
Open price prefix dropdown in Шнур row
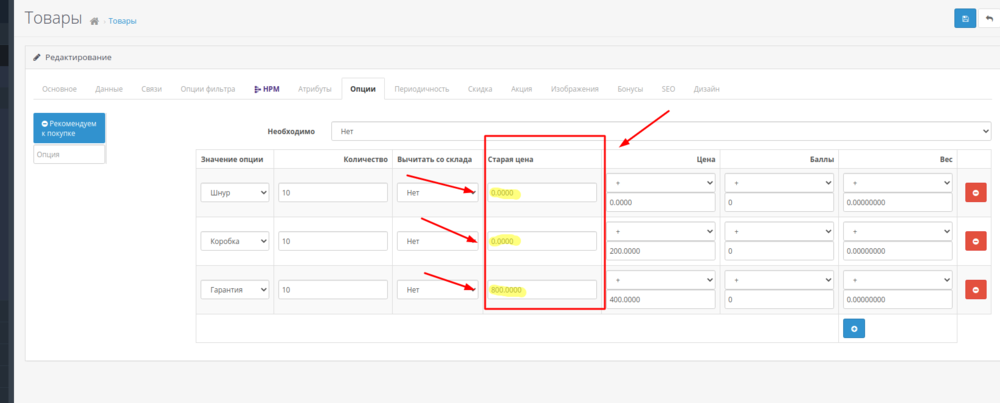pos(660,183)
